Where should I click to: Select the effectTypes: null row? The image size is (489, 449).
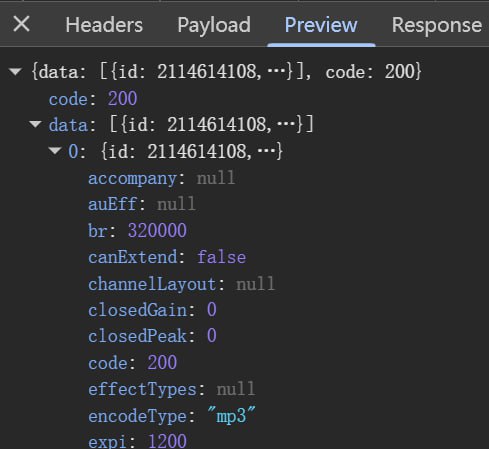click(x=172, y=389)
